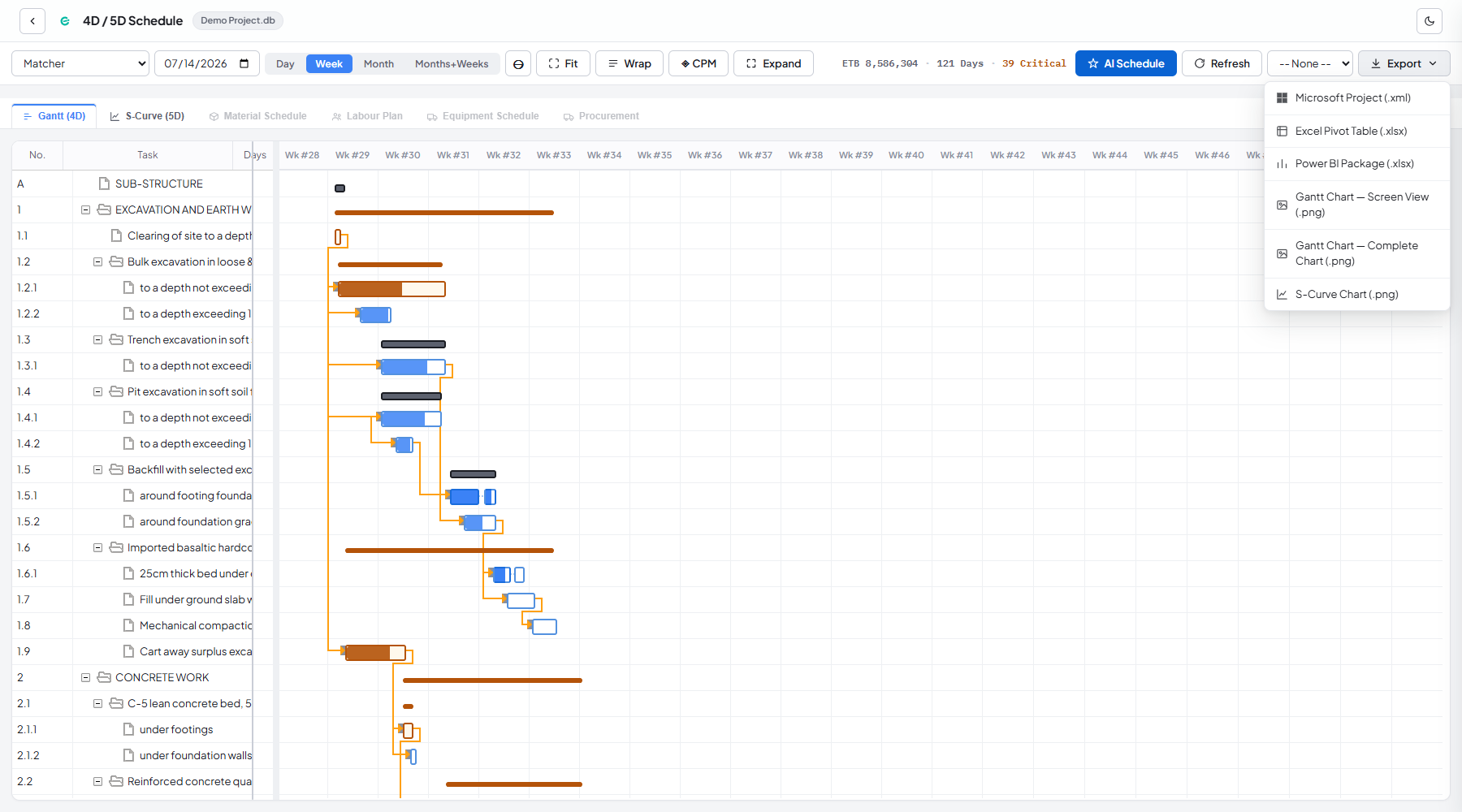Open Equipment Schedule tab
Viewport: 1462px width, 812px height.
pos(482,116)
